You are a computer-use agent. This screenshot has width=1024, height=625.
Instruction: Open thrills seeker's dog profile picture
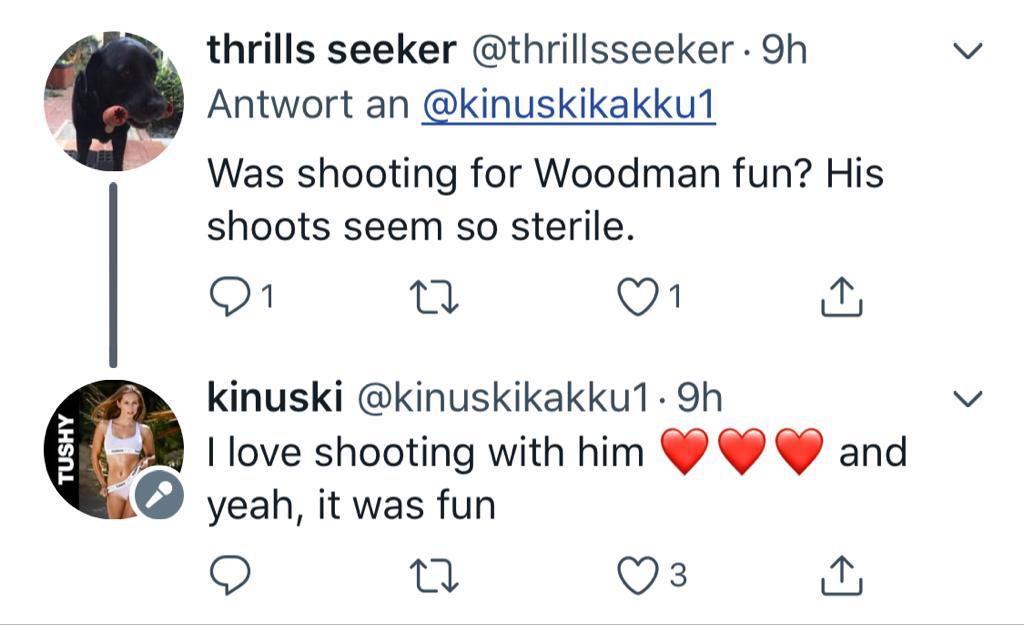[x=113, y=100]
